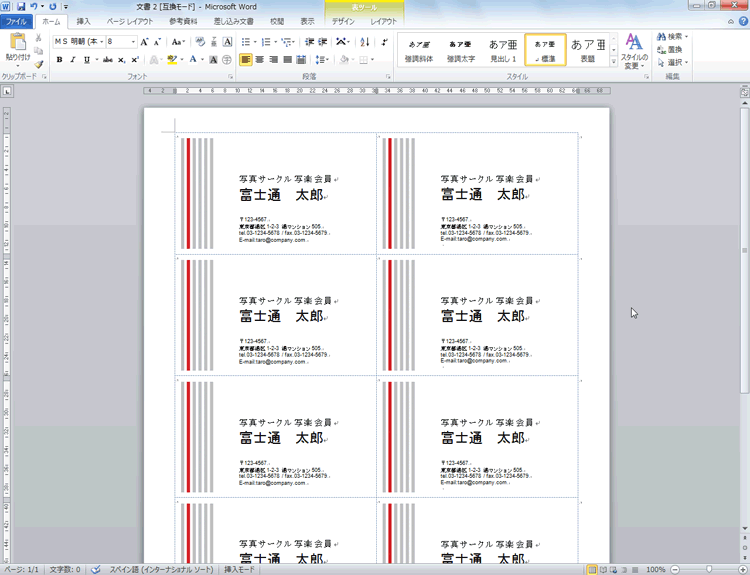This screenshot has height=575, width=750.
Task: Click the Cut scissors icon
Action: point(39,38)
